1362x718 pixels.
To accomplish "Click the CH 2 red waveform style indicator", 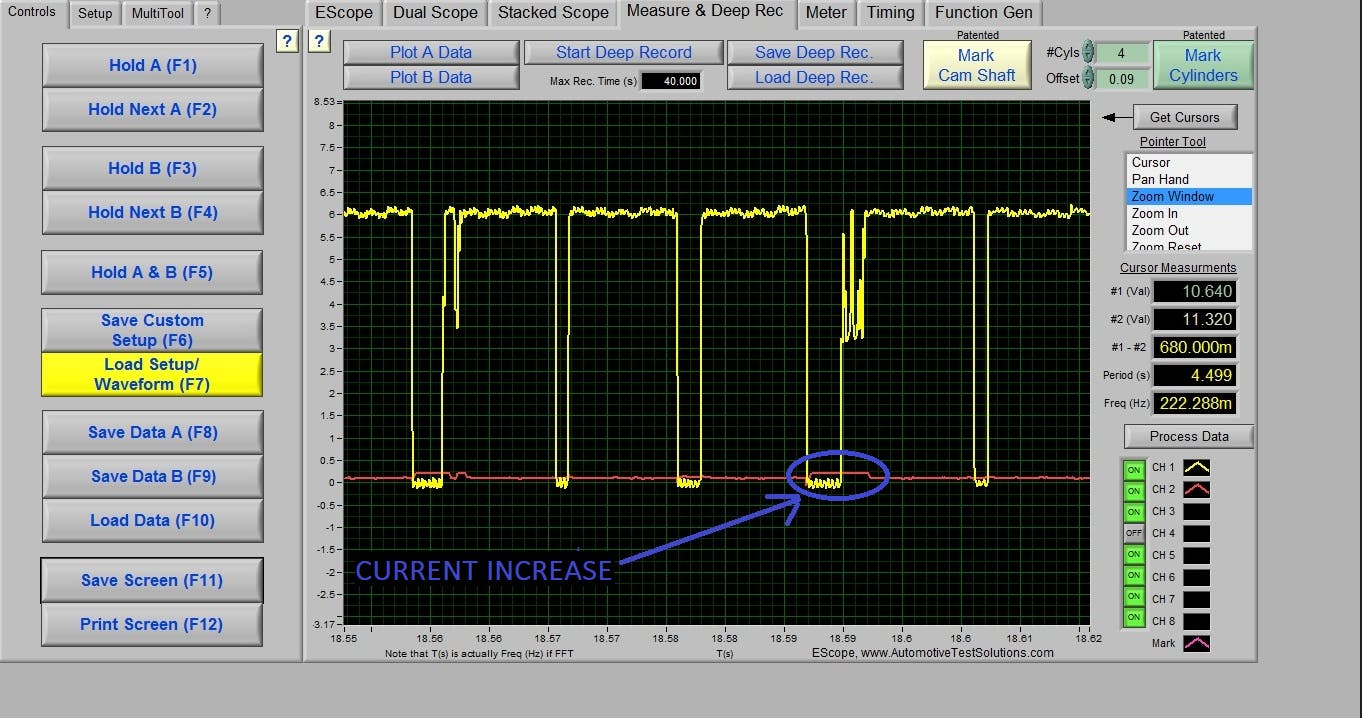I will (1196, 489).
